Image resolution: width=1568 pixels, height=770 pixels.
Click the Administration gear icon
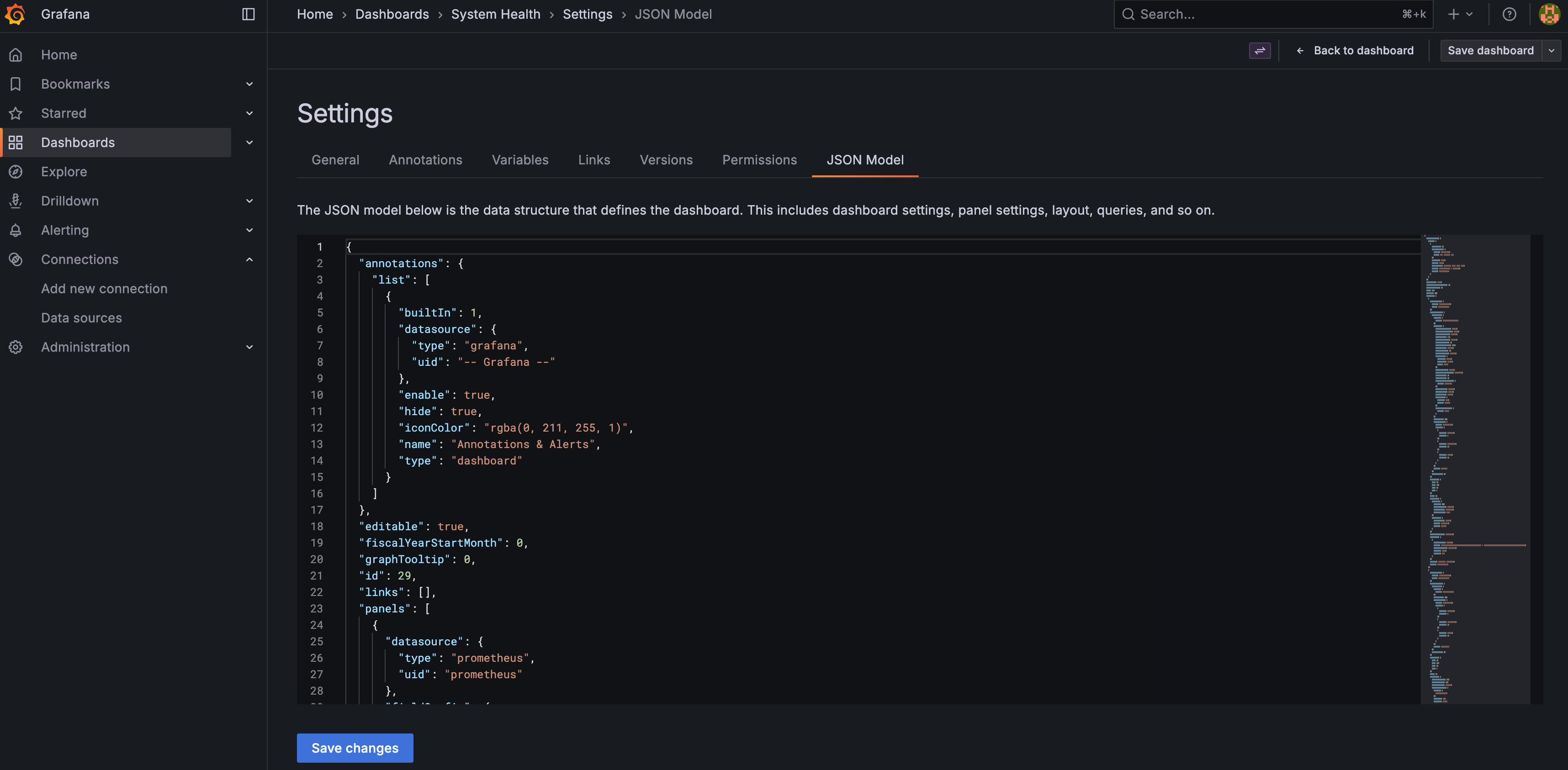coord(16,347)
